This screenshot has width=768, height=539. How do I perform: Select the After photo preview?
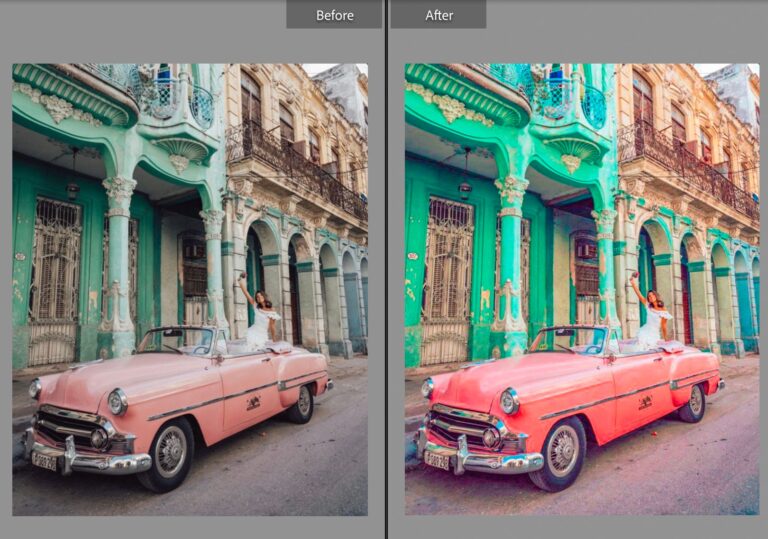pyautogui.click(x=582, y=289)
